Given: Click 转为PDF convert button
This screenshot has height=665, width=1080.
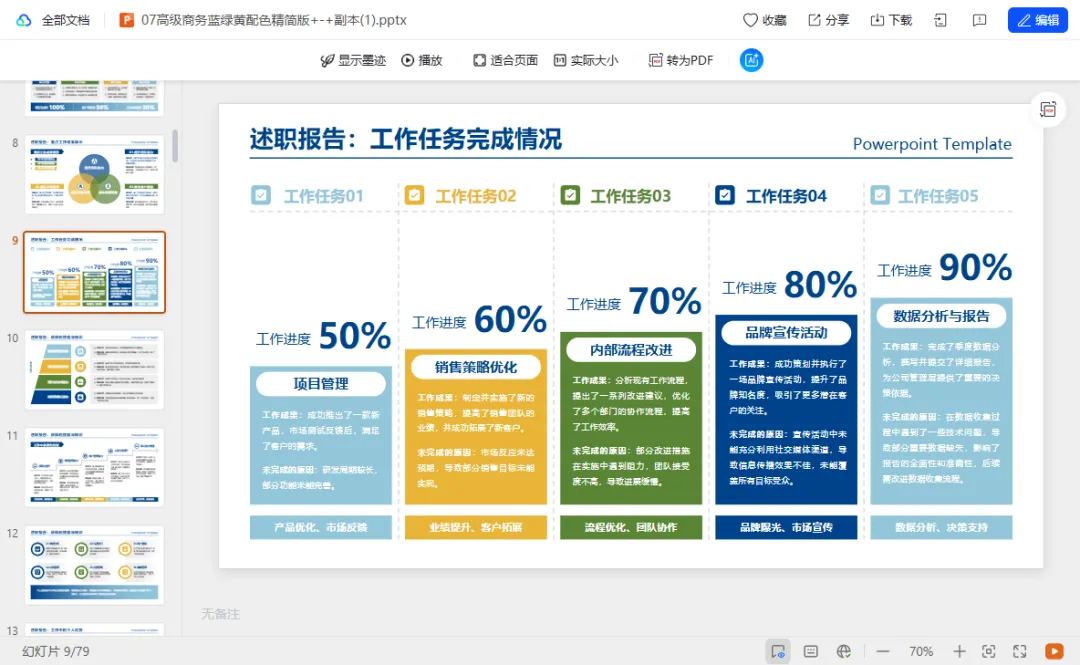Looking at the screenshot, I should pyautogui.click(x=681, y=60).
